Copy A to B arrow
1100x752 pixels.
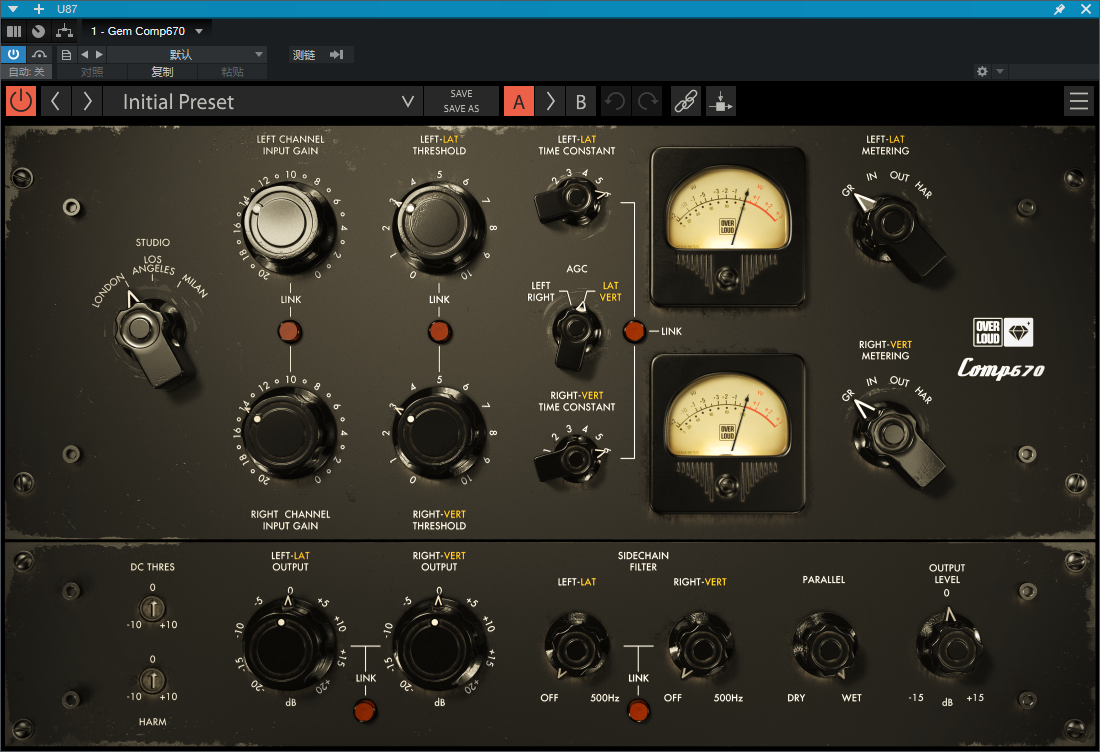pyautogui.click(x=550, y=102)
